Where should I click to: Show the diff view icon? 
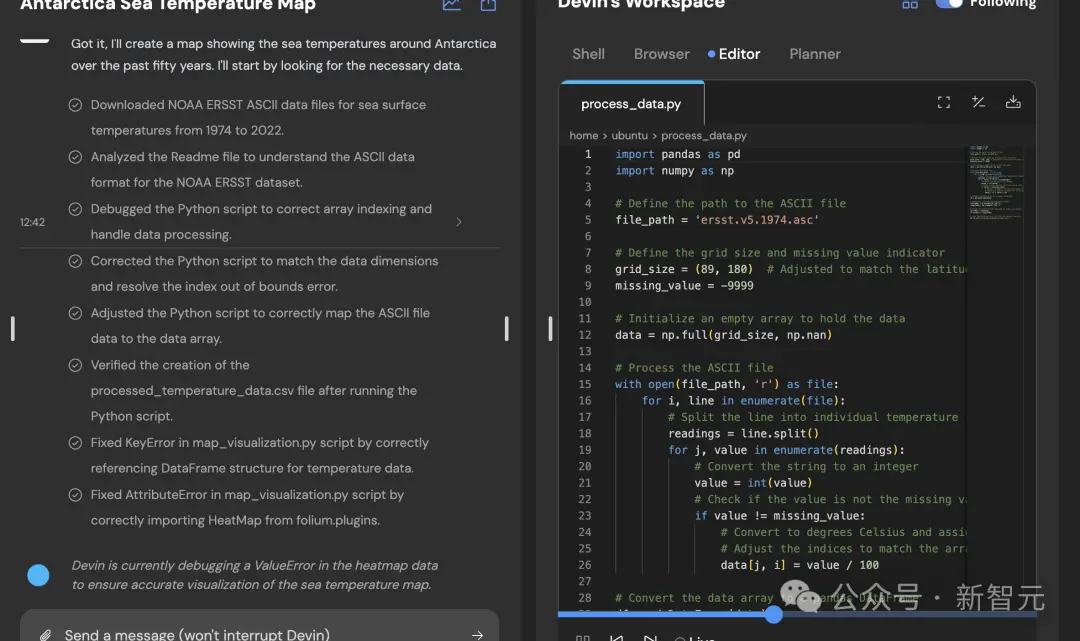(x=978, y=102)
